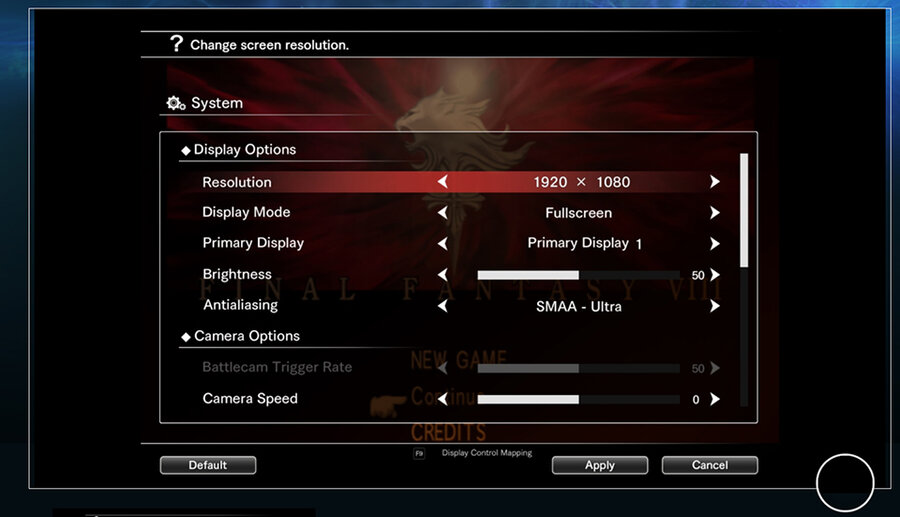Click the Battlecam Trigger Rate label
Screen dimensions: 900x517
277,367
